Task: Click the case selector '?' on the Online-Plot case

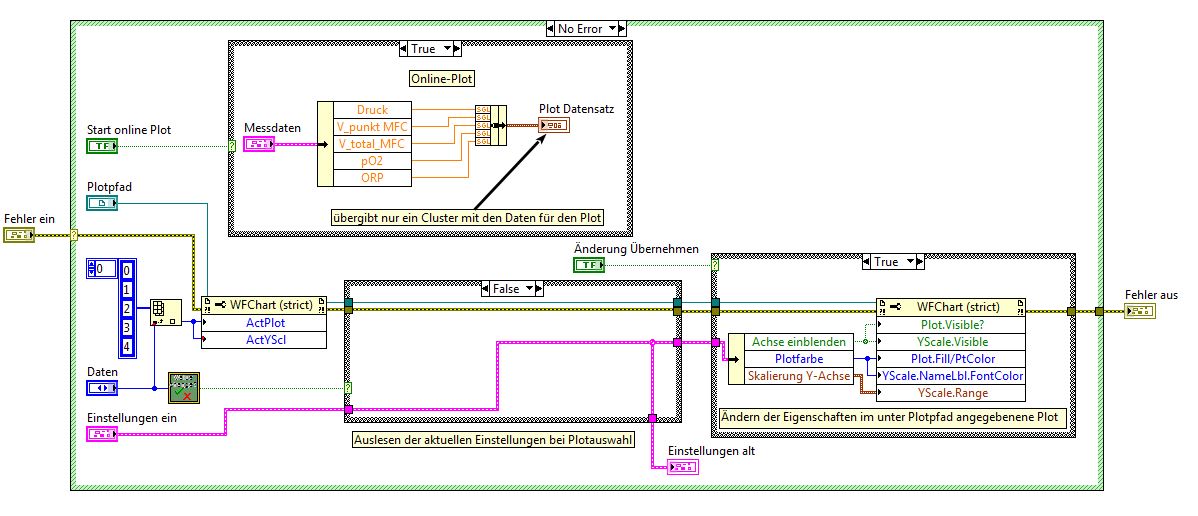Action: click(x=232, y=146)
